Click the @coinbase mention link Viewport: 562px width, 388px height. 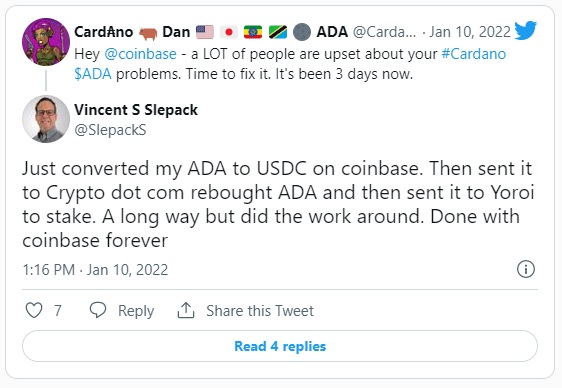(x=140, y=54)
